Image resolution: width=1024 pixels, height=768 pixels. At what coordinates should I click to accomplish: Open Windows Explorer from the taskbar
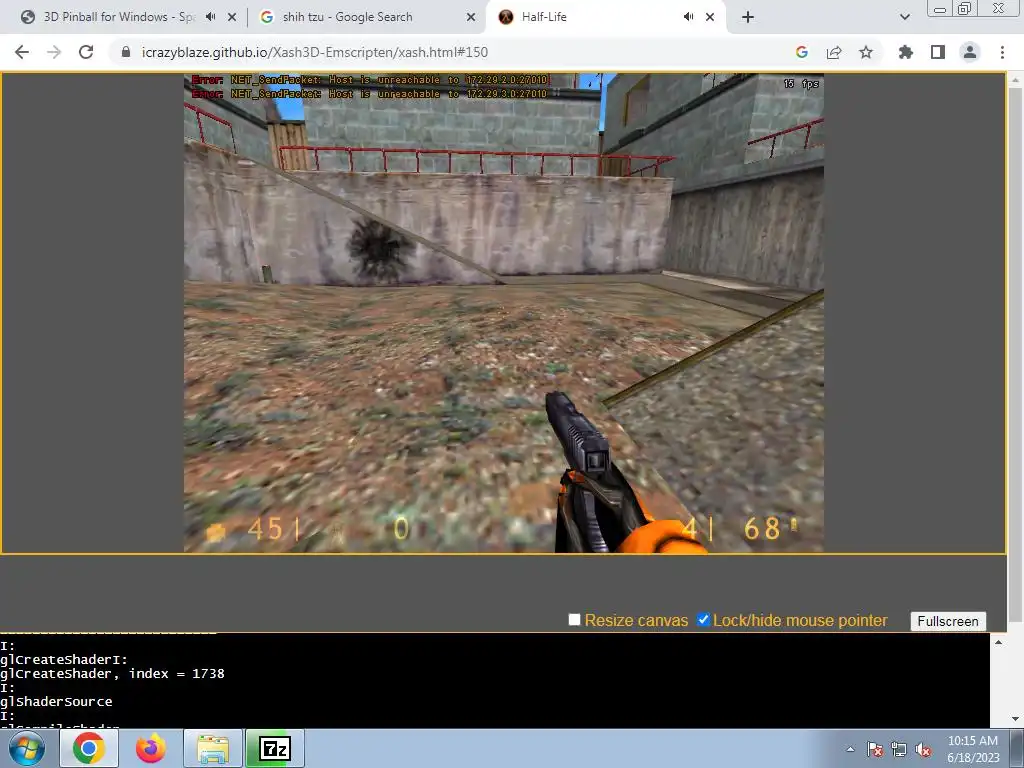(x=213, y=748)
